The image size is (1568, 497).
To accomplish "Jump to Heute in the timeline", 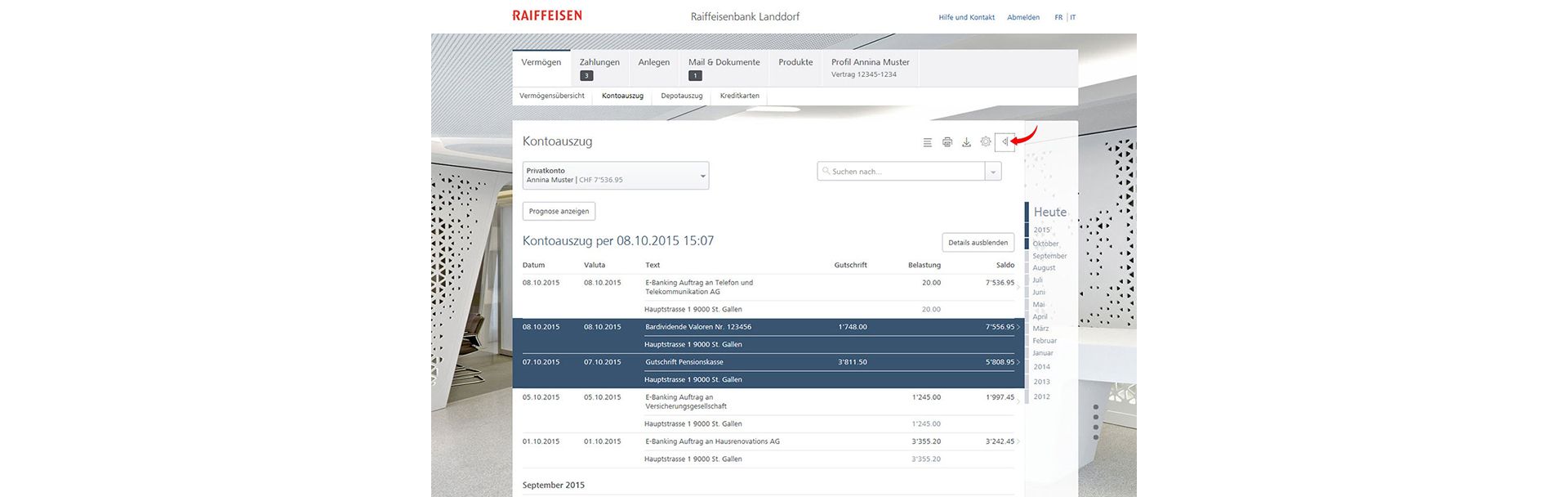I will 1050,212.
